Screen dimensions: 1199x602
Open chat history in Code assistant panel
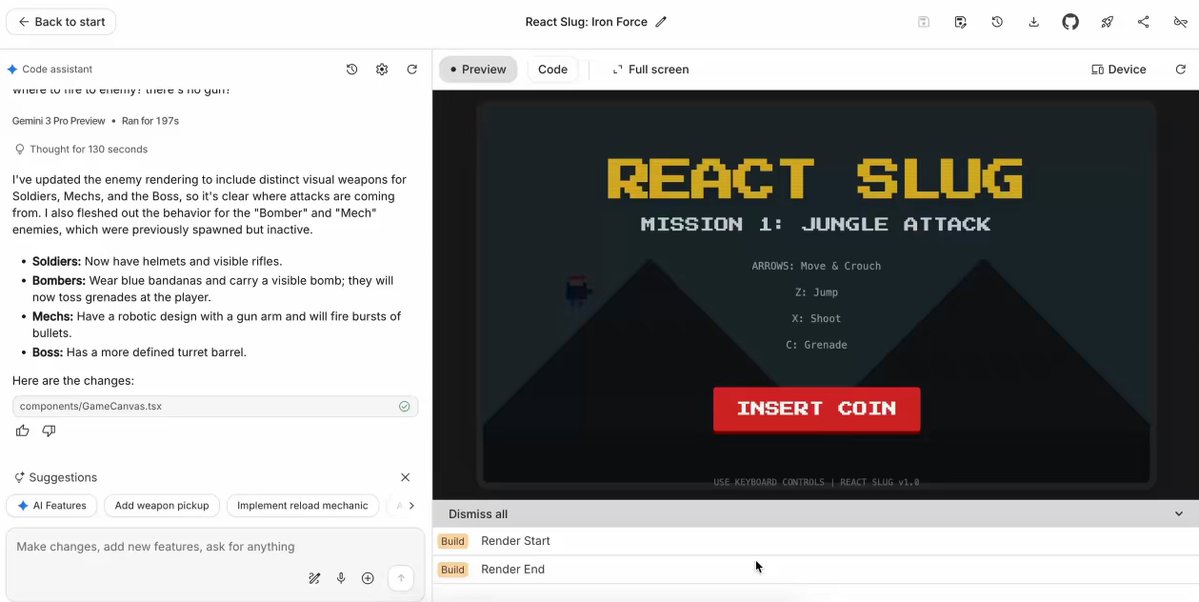[352, 69]
